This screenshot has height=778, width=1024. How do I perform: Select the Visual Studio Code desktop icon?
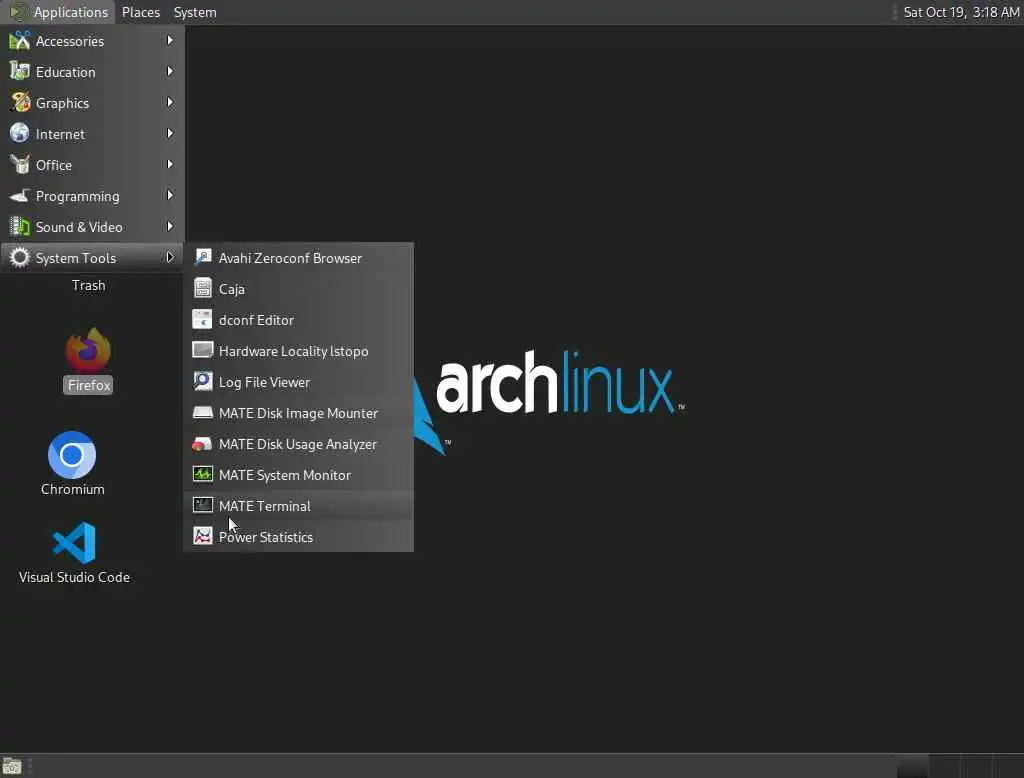point(74,542)
